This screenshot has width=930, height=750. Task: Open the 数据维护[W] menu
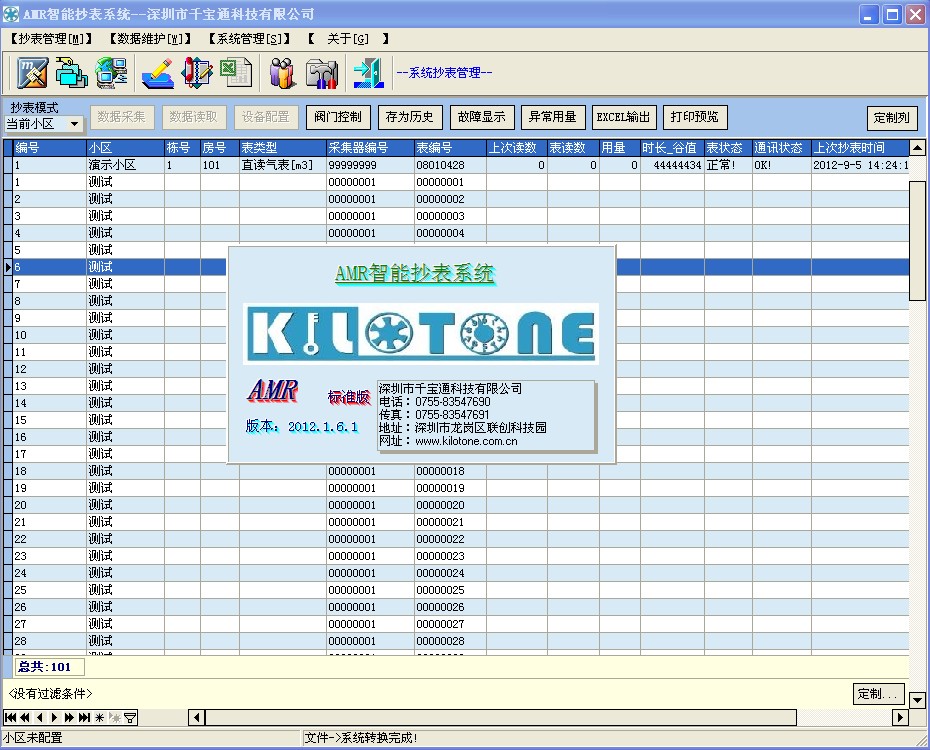click(x=151, y=39)
